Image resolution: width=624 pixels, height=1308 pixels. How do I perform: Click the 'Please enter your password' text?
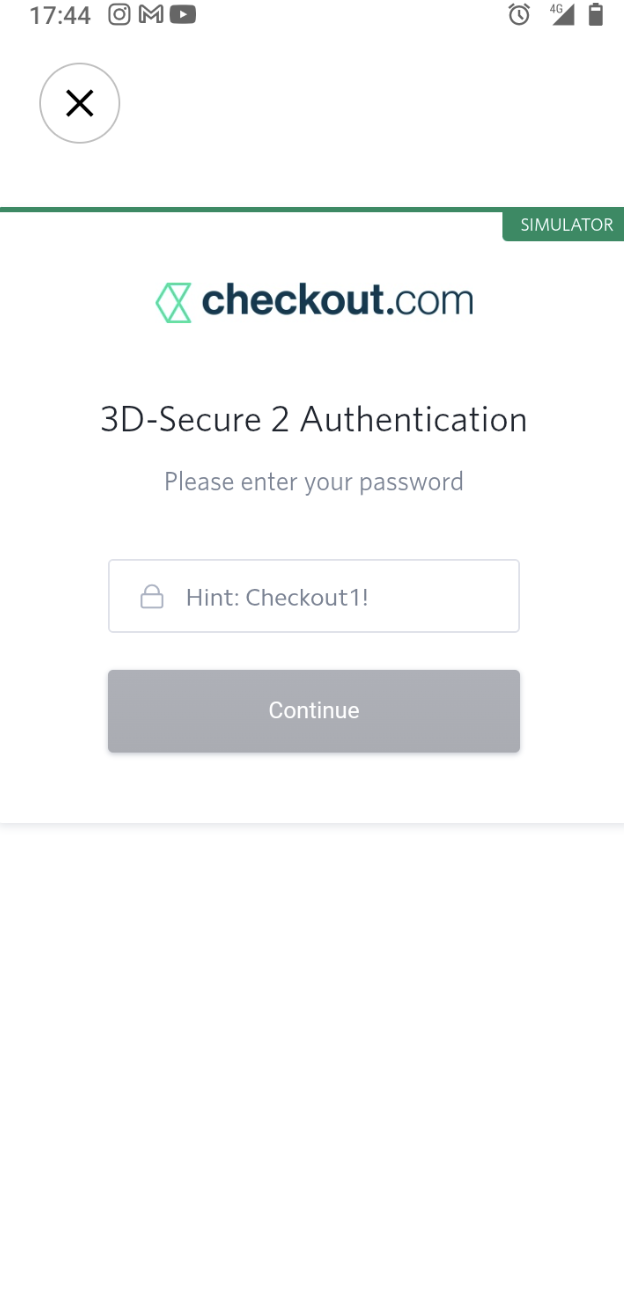[x=313, y=482]
